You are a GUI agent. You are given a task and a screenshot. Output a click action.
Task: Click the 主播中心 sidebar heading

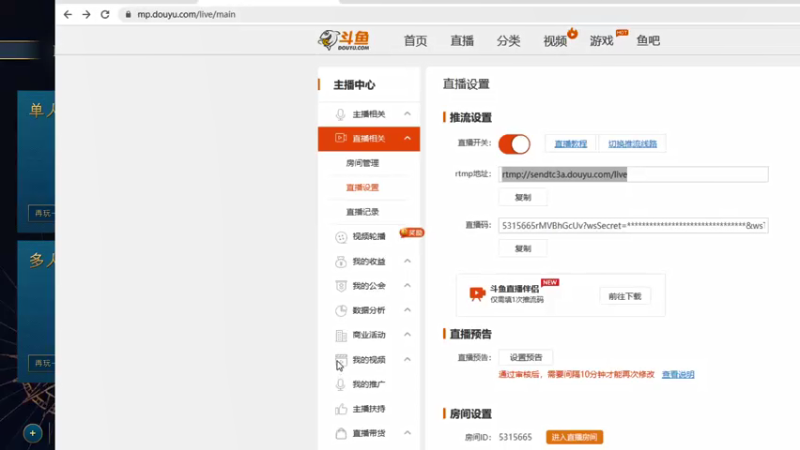pyautogui.click(x=354, y=85)
